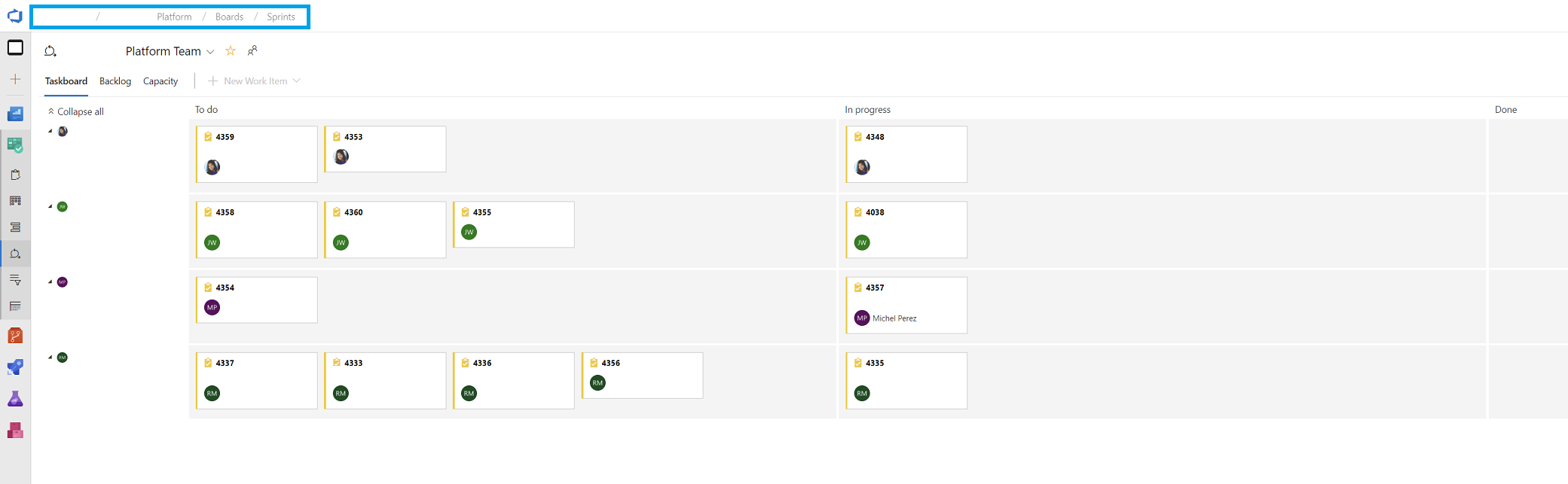Click the team members icon beside star
Image resolution: width=1568 pixels, height=484 pixels.
pos(252,51)
